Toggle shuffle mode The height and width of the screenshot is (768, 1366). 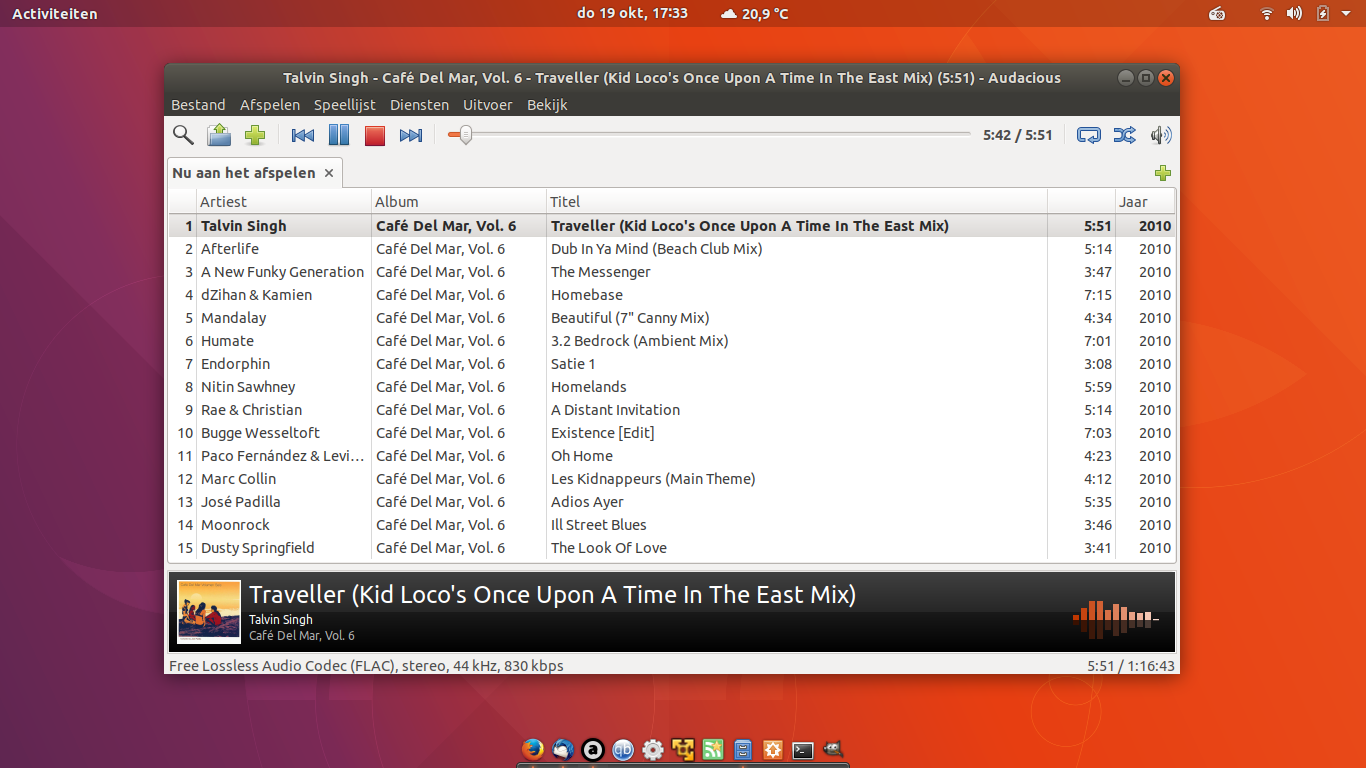1124,135
